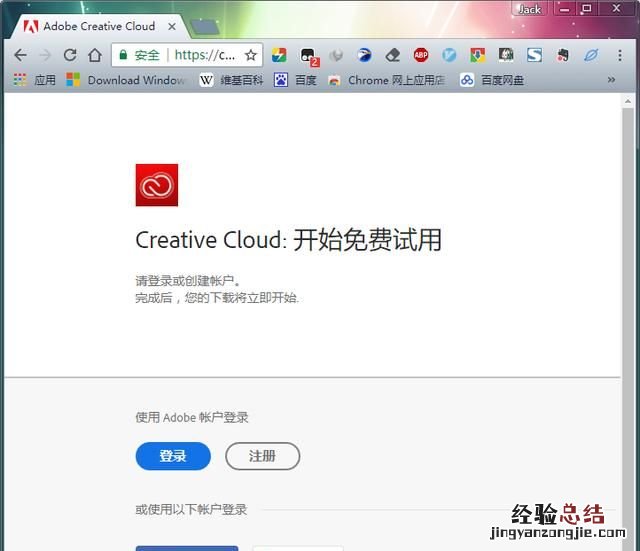Viewport: 640px width, 551px height.
Task: Click the eraser extension icon
Action: tap(393, 55)
